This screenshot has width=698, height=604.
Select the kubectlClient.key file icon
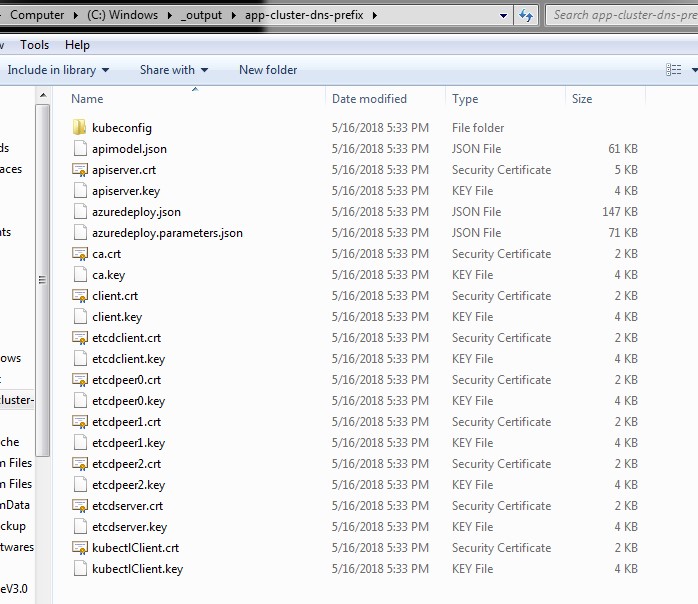click(x=80, y=568)
